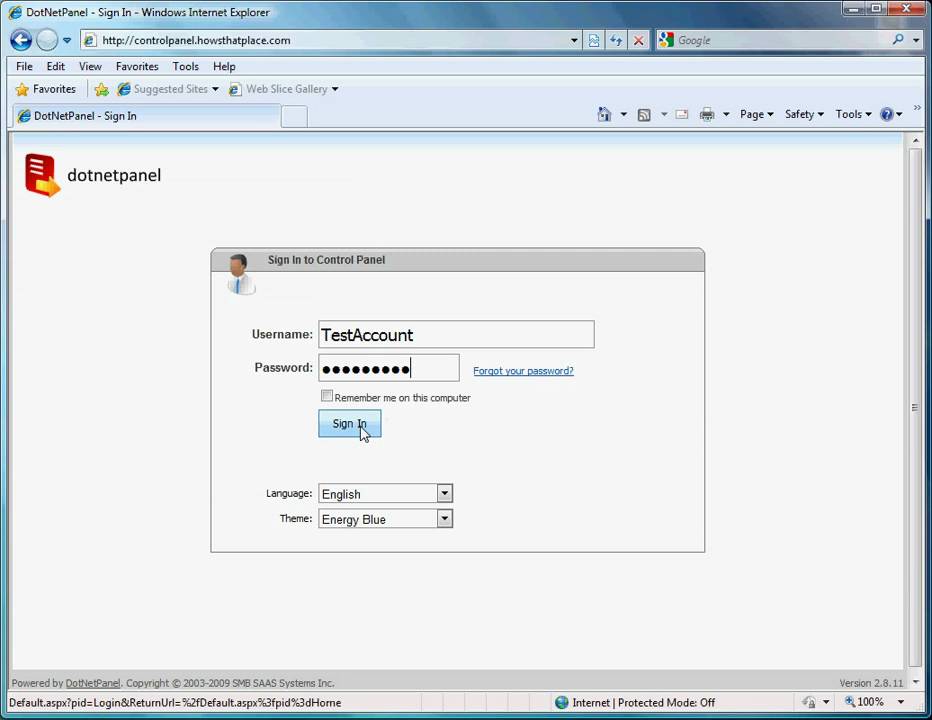Open the Safety command bar menu
The image size is (932, 720).
click(804, 114)
